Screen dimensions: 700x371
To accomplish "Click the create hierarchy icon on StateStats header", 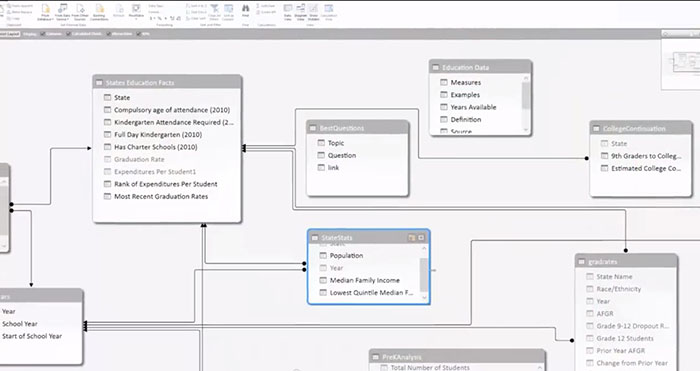I will [412, 238].
